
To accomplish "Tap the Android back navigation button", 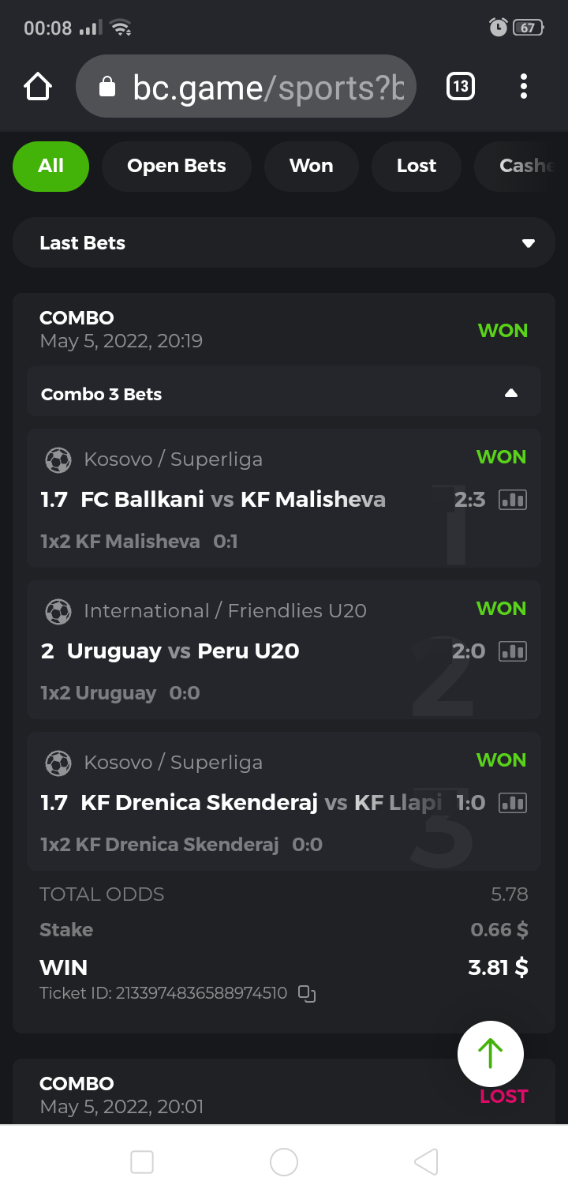I will 426,1161.
